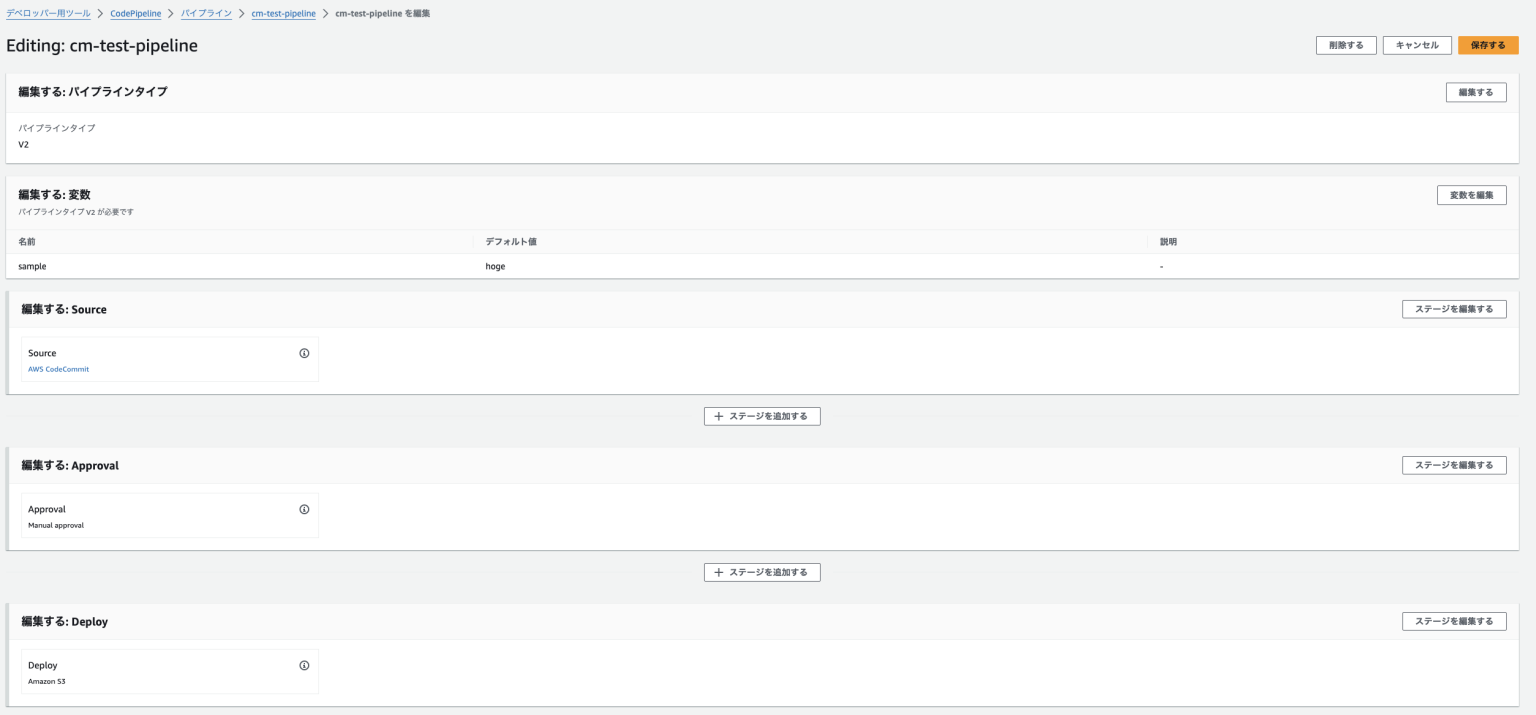Viewport: 1536px width, 715px height.
Task: Open the AWS CodeCommit provider link
Action: pyautogui.click(x=58, y=369)
